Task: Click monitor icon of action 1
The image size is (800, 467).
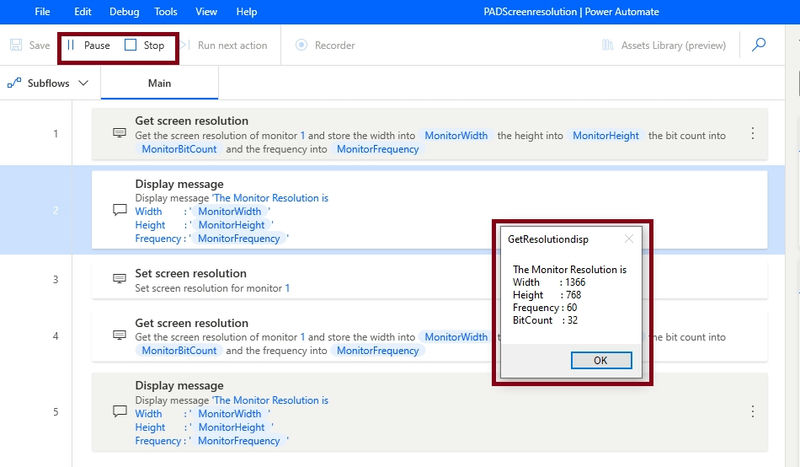Action: coord(119,133)
